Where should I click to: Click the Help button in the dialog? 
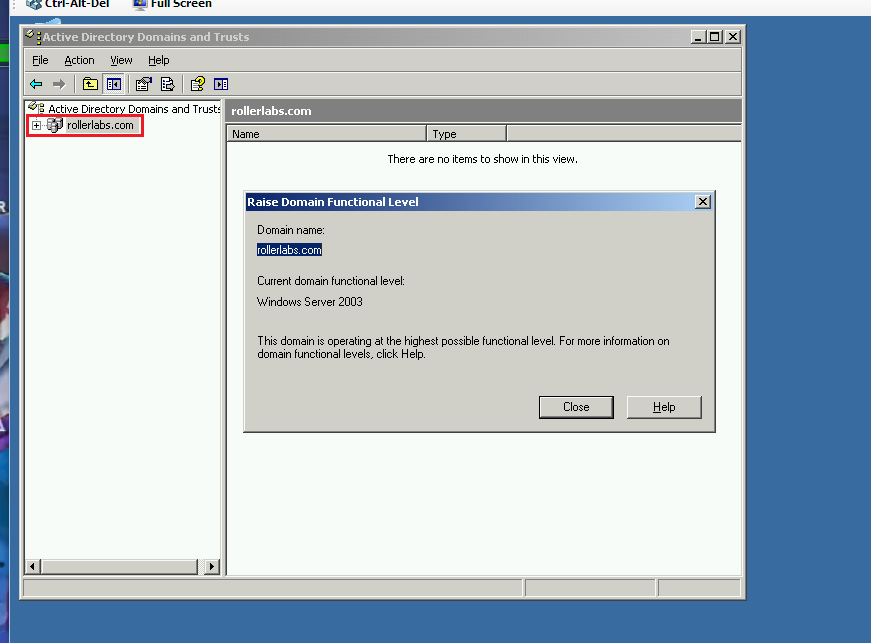pos(664,407)
